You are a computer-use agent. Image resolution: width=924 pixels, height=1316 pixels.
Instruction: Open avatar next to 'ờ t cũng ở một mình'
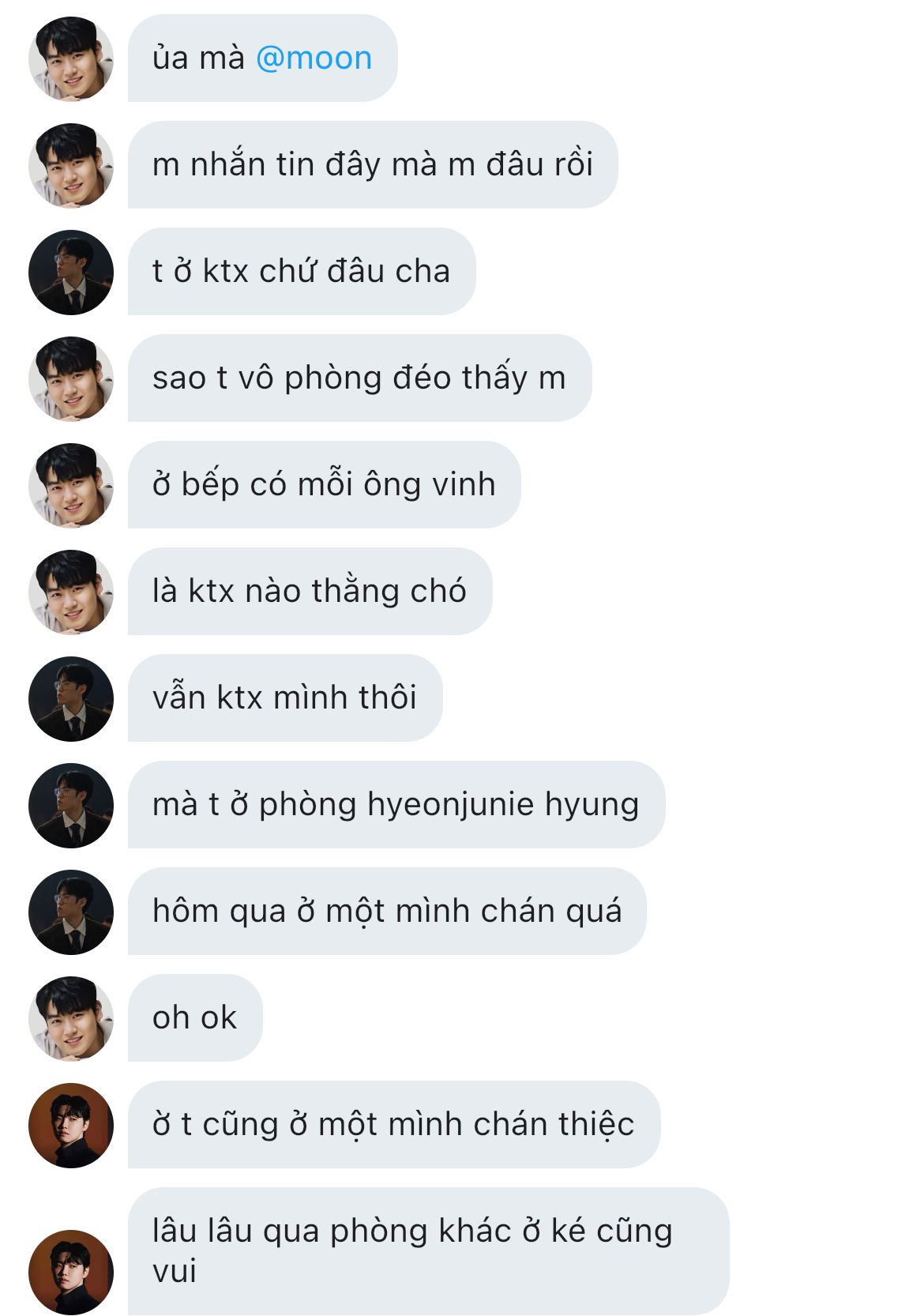click(71, 1126)
